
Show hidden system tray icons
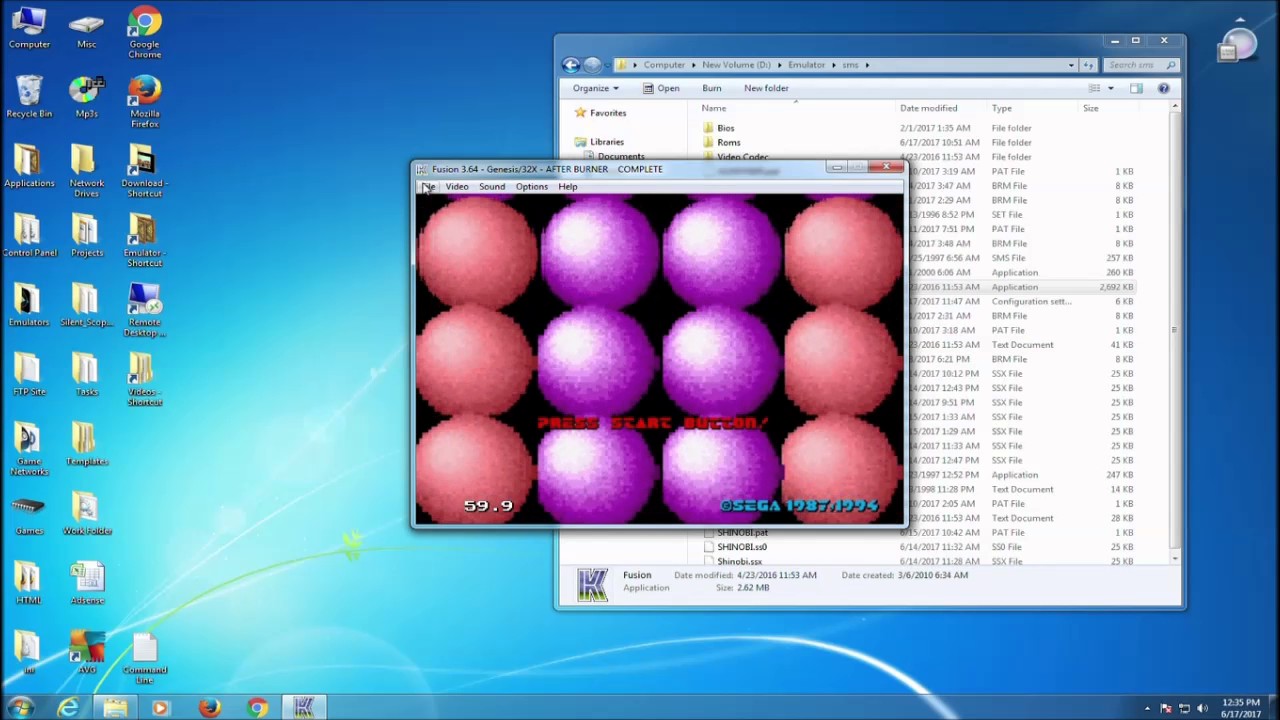click(1147, 709)
